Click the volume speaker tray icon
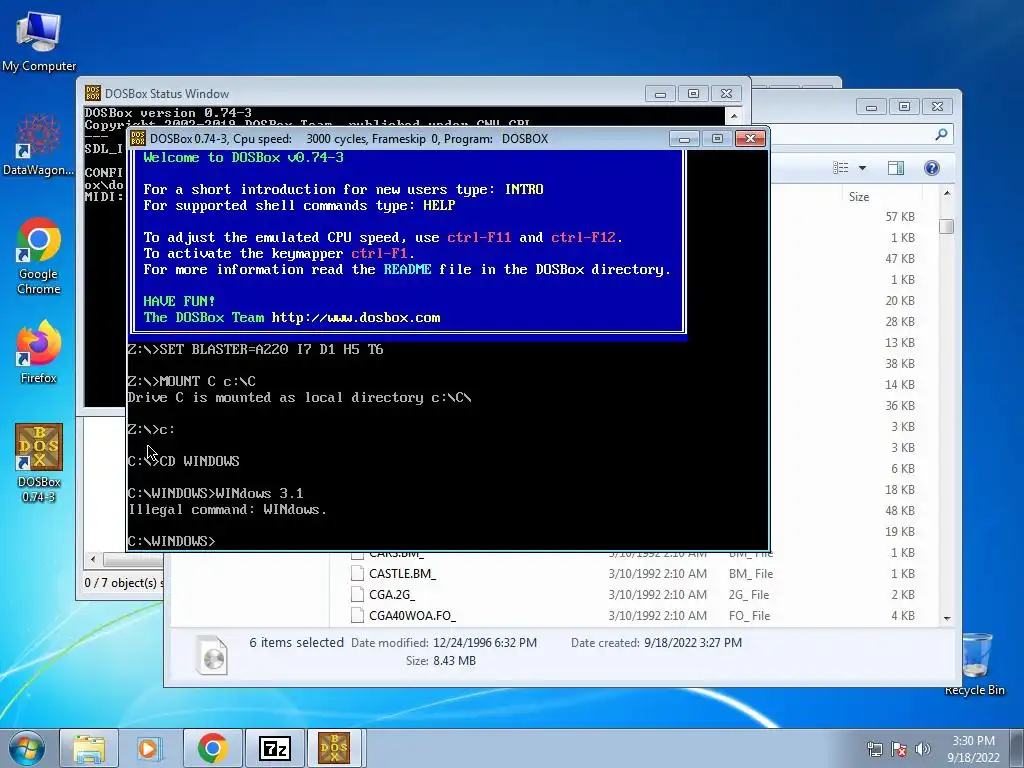Image resolution: width=1024 pixels, height=768 pixels. tap(923, 749)
